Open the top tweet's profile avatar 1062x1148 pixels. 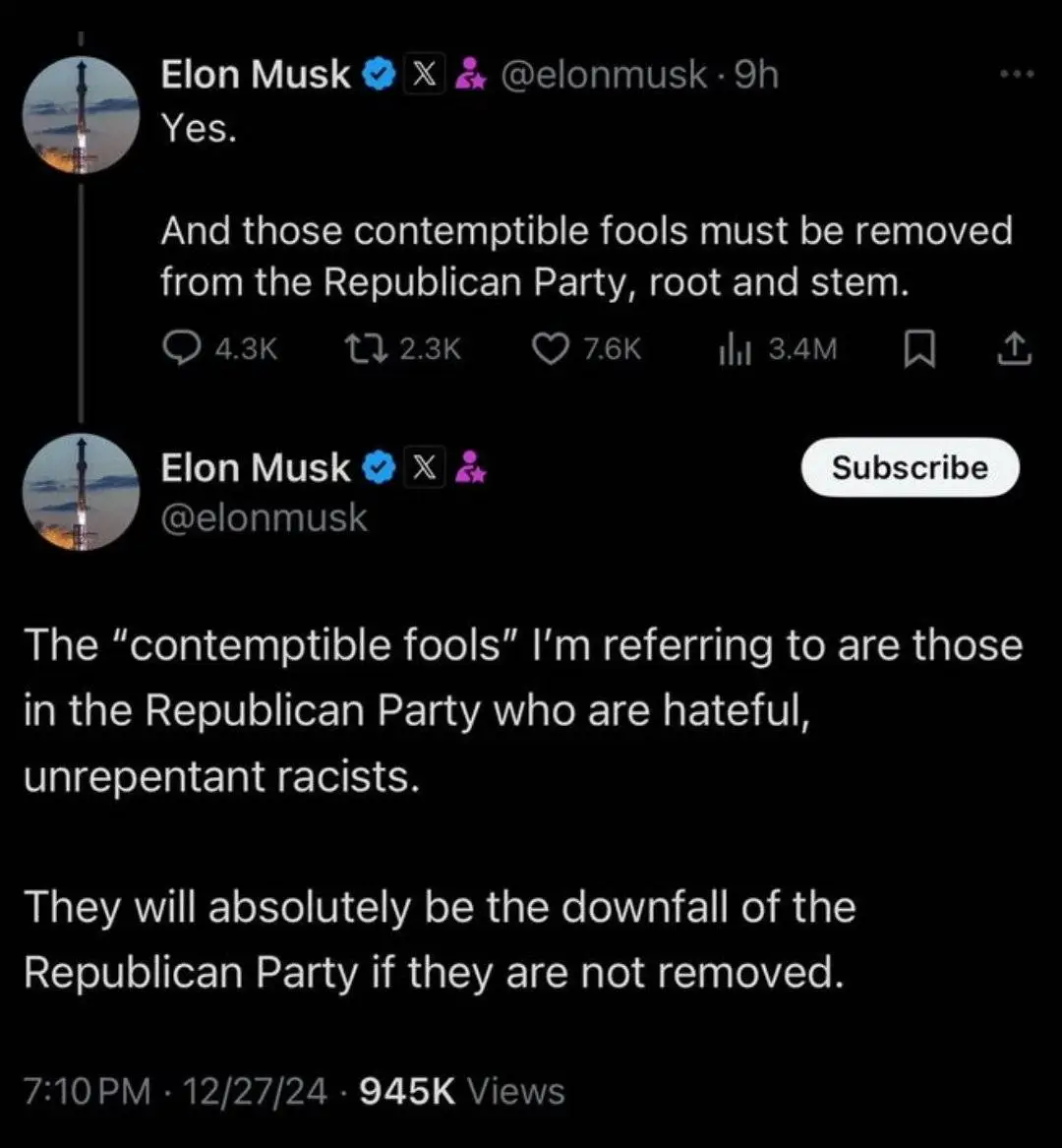tap(81, 116)
